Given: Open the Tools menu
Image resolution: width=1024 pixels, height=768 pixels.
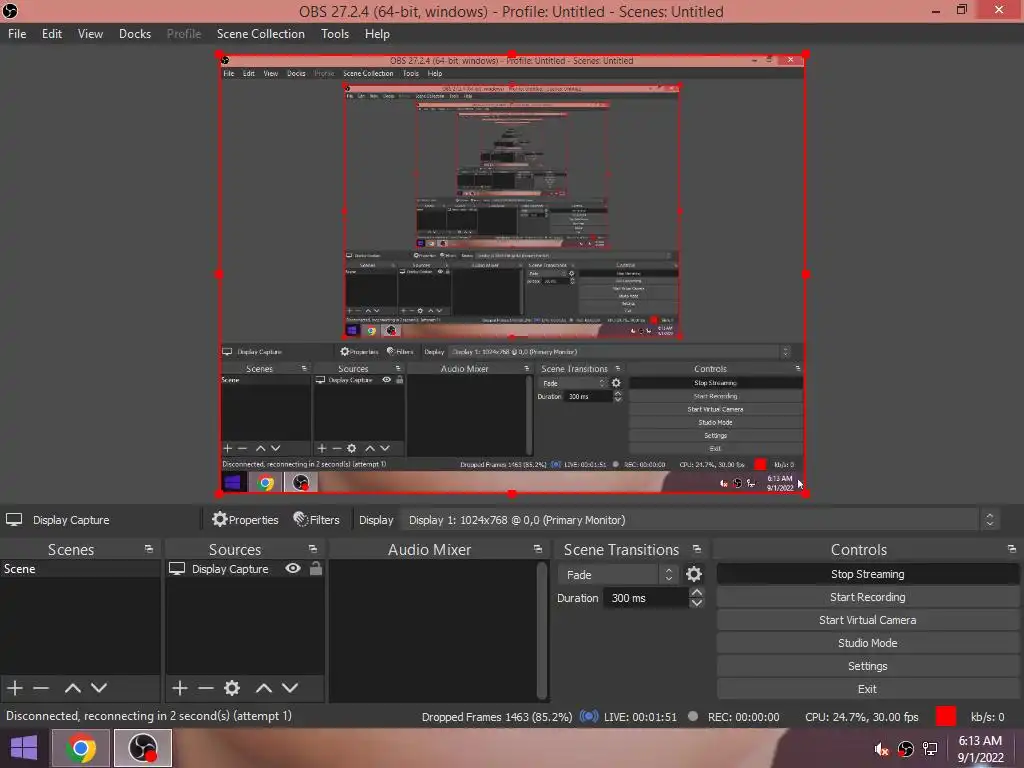Looking at the screenshot, I should pyautogui.click(x=334, y=34).
